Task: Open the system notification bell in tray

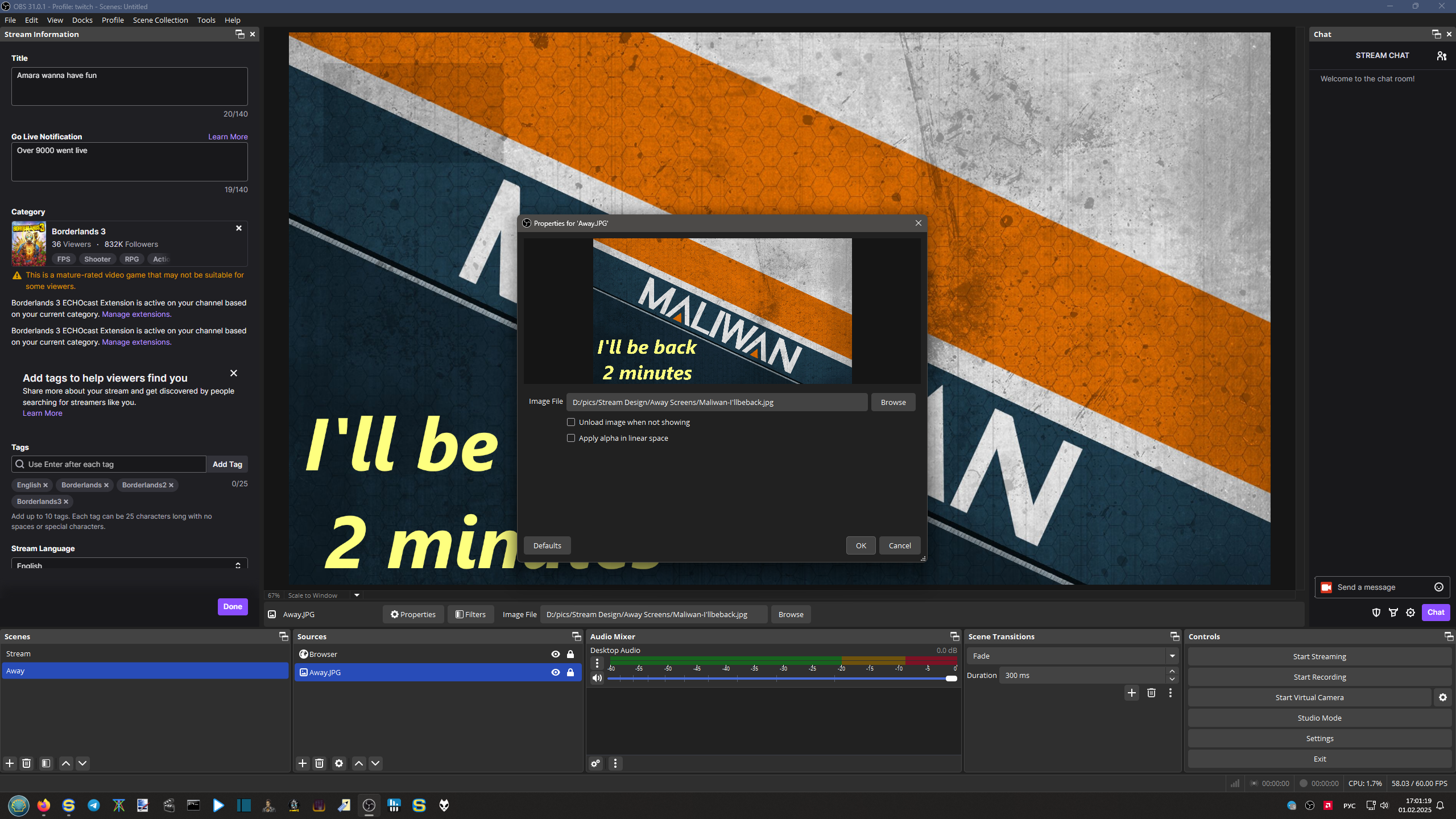Action: [x=1440, y=805]
